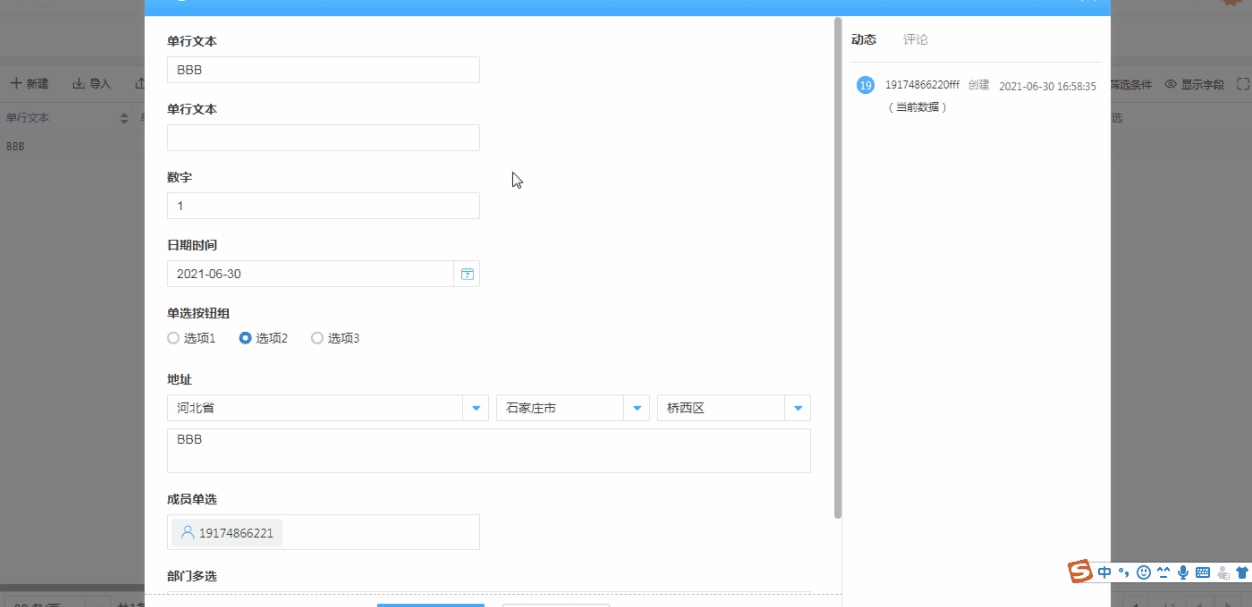
Task: Open the date picker calendar icon
Action: click(x=467, y=274)
